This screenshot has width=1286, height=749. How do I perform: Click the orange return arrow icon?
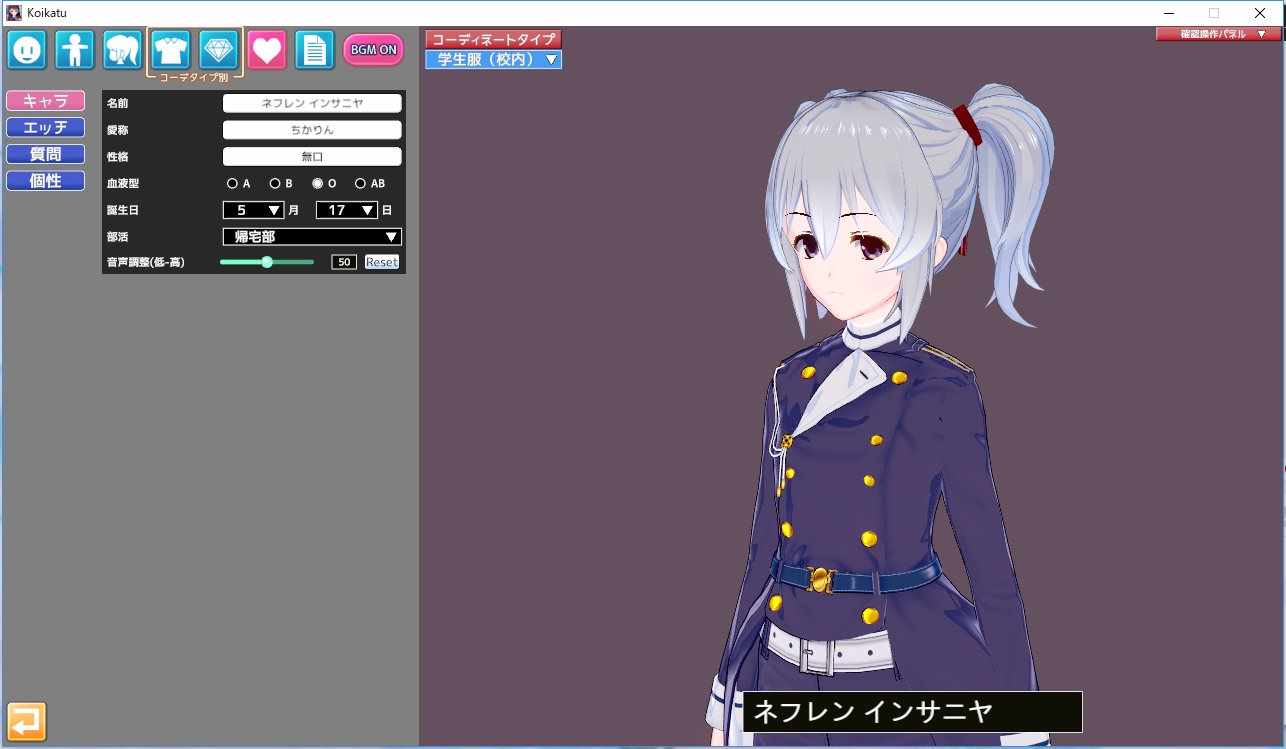[x=27, y=721]
